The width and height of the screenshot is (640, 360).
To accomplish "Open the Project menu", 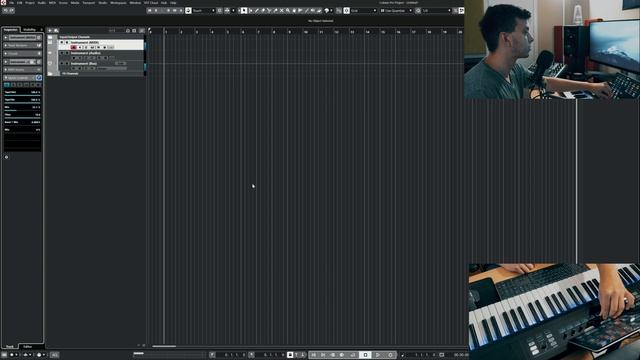I will point(30,2).
